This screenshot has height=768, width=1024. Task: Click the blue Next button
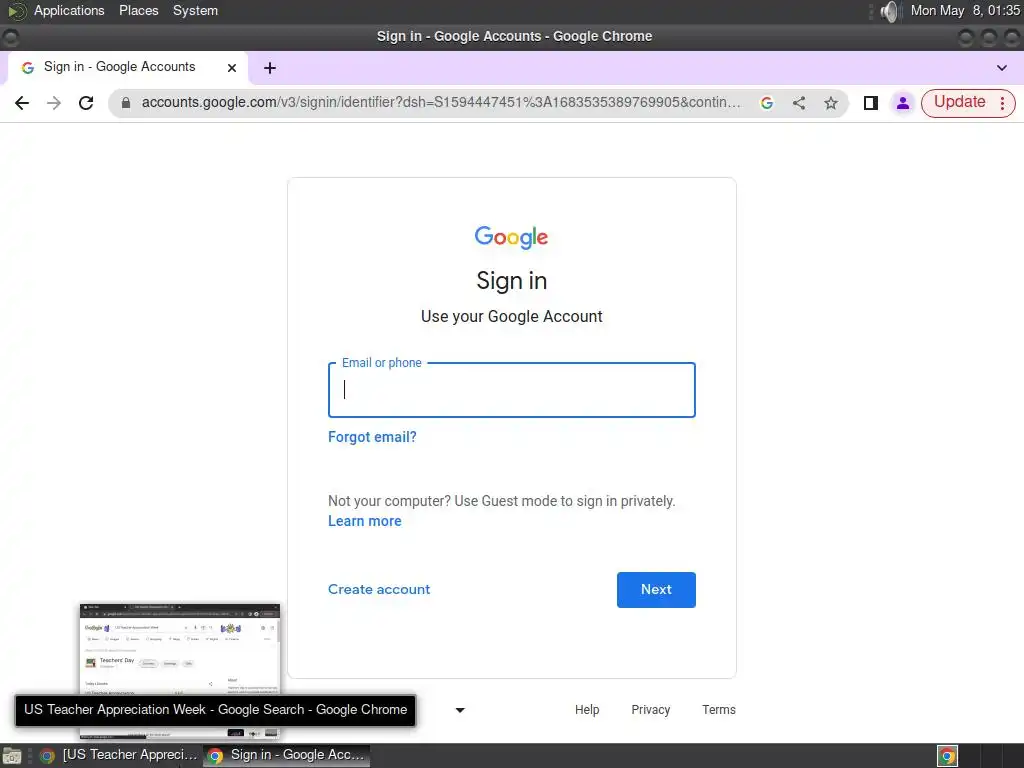click(656, 590)
